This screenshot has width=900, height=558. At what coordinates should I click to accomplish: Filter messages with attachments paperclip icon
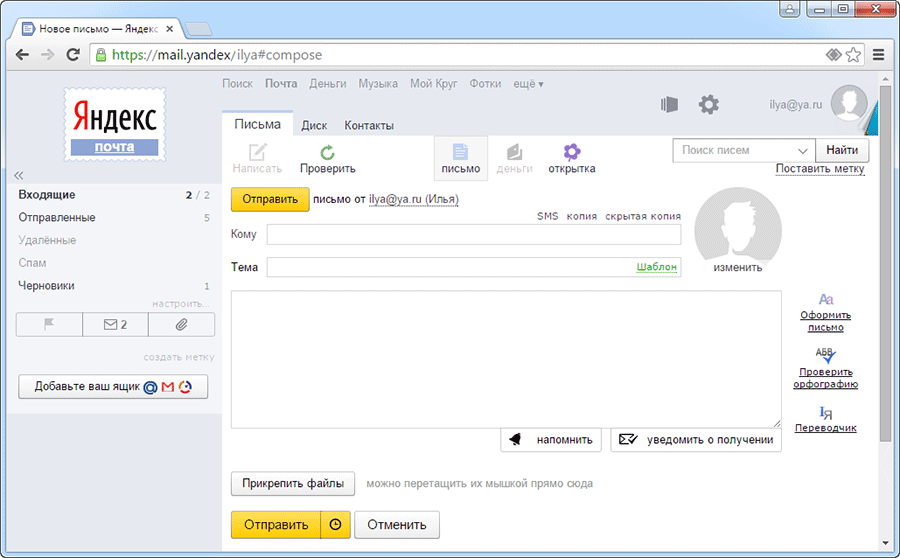pyautogui.click(x=181, y=324)
